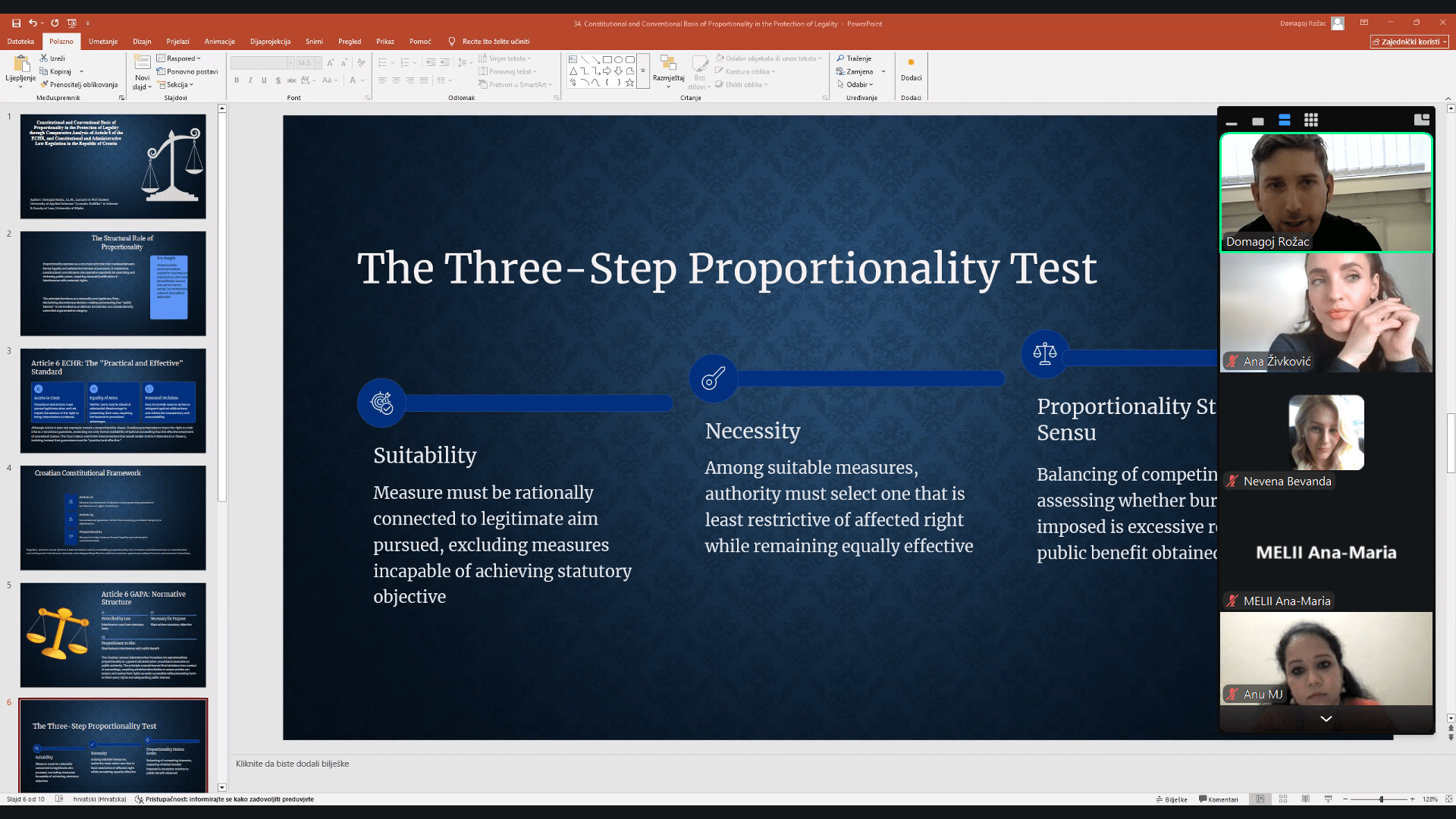Screen dimensions: 1456x819
Task: Open the Dizajn ribbon tab
Action: pyautogui.click(x=142, y=42)
